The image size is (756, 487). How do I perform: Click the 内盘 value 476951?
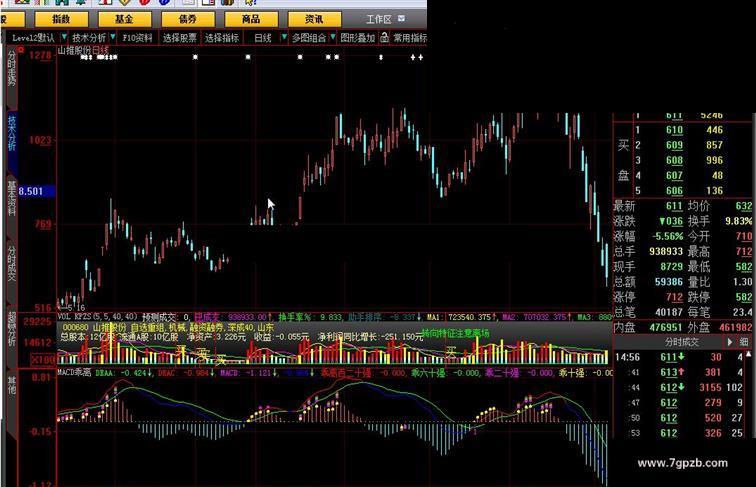coord(666,327)
